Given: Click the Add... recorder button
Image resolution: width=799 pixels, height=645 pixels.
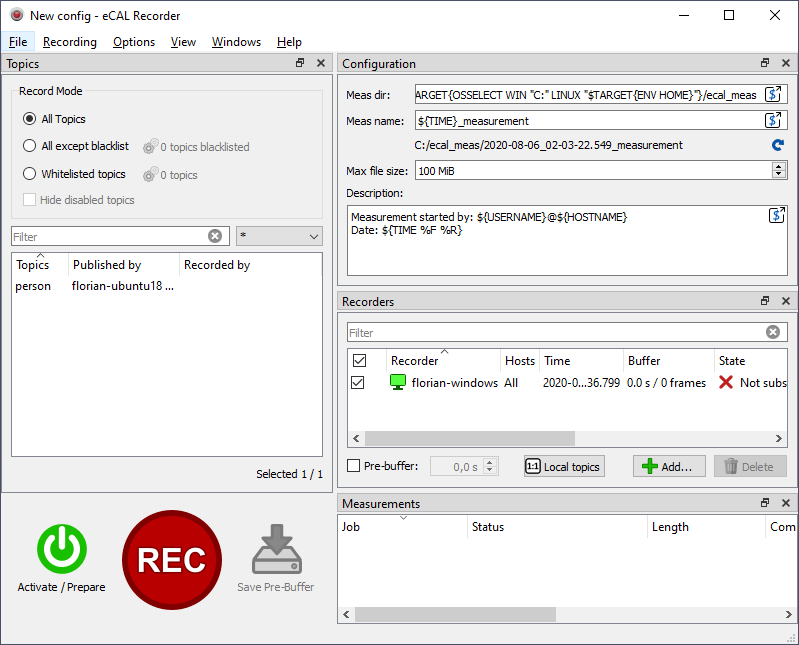Looking at the screenshot, I should pyautogui.click(x=669, y=466).
